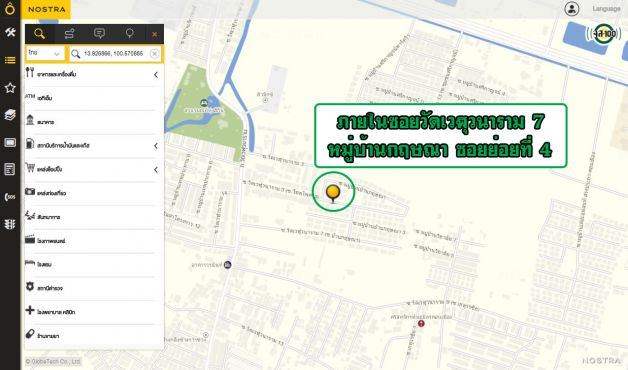The height and width of the screenshot is (370, 628).
Task: Open the language dropdown in search panel
Action: (x=45, y=53)
